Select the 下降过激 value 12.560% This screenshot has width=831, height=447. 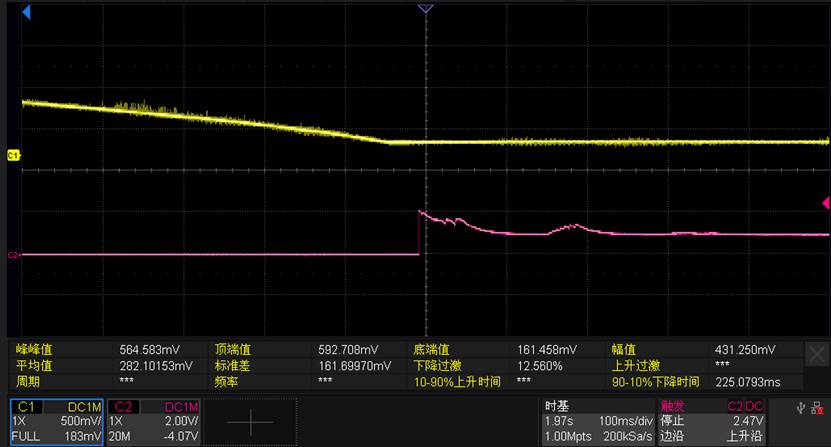pos(540,366)
